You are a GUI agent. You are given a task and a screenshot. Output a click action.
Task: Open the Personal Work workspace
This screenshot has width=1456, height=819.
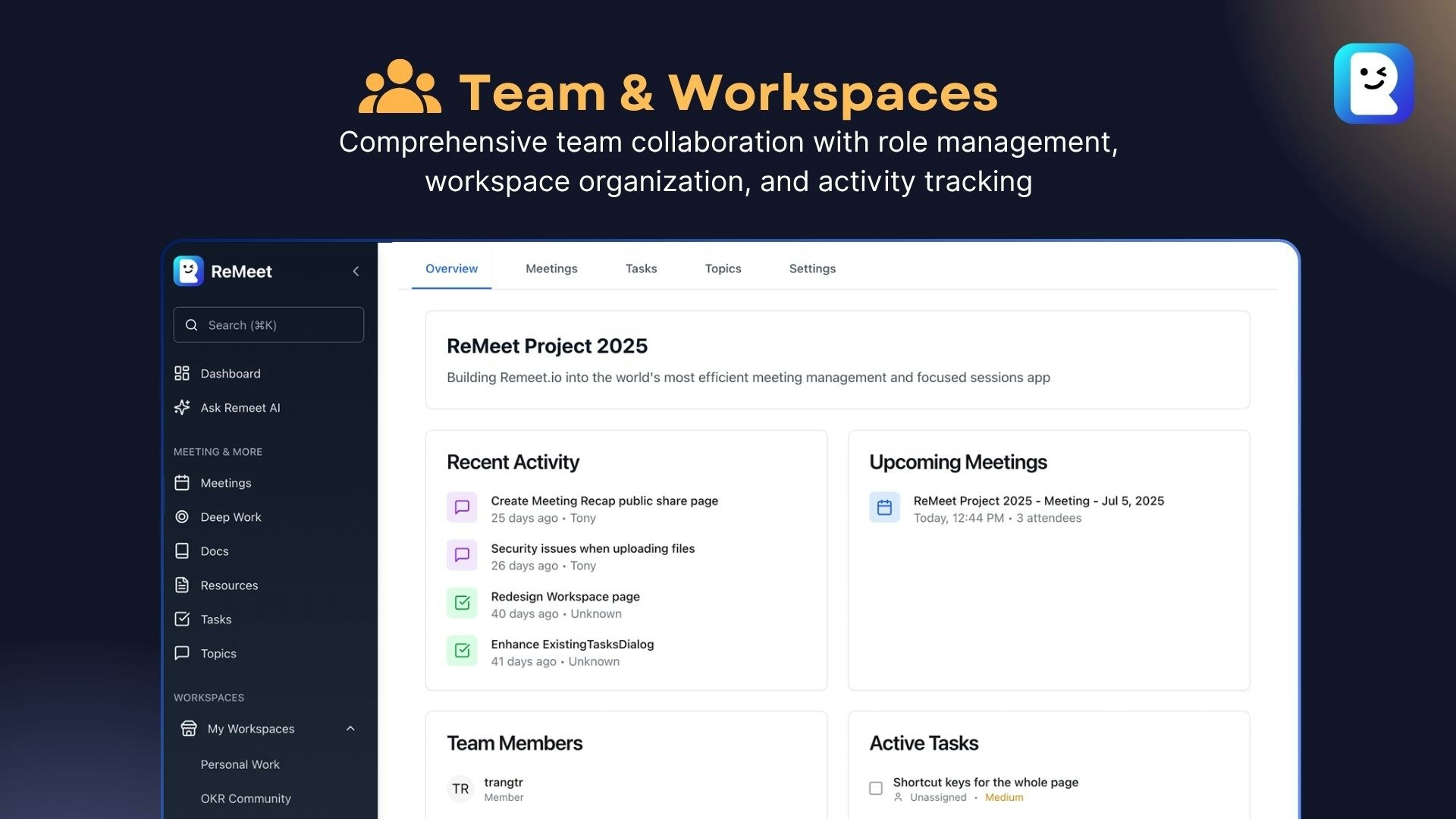240,764
